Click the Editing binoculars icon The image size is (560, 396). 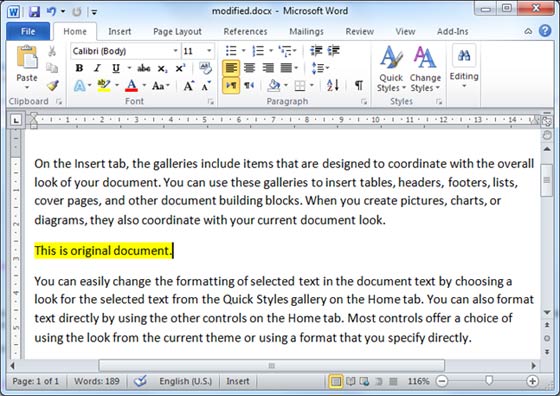(x=464, y=55)
